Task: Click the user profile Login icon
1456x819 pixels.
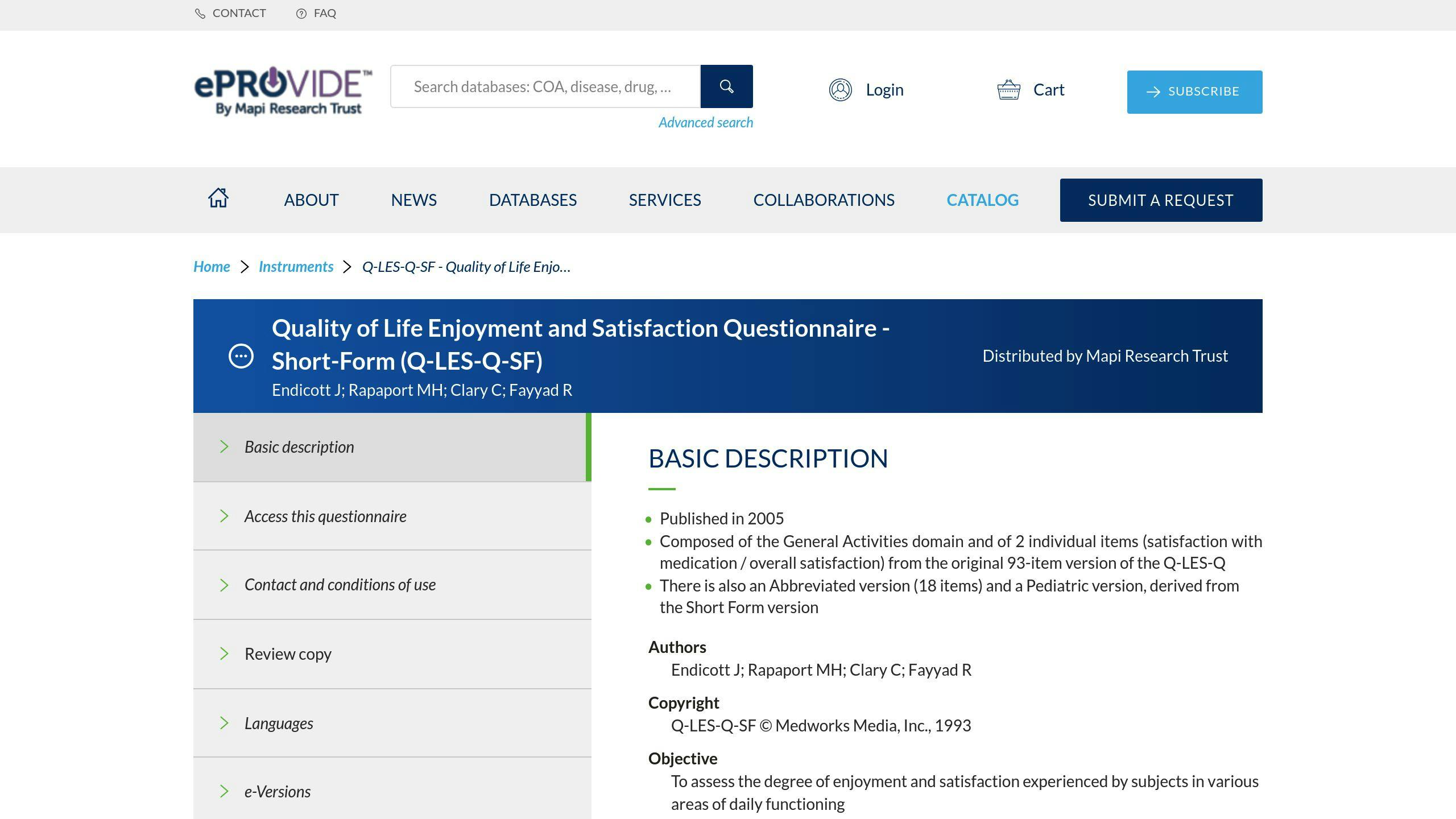Action: coord(840,90)
